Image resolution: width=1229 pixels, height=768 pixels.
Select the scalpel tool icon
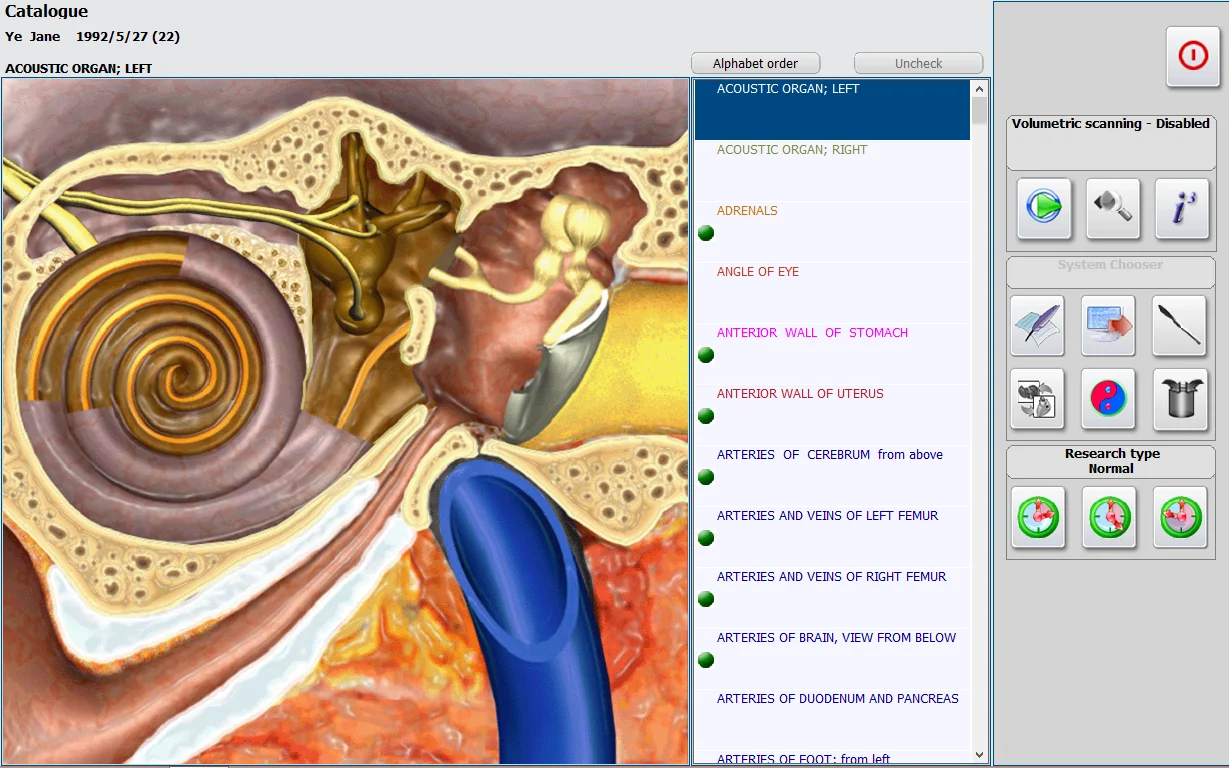point(1179,326)
